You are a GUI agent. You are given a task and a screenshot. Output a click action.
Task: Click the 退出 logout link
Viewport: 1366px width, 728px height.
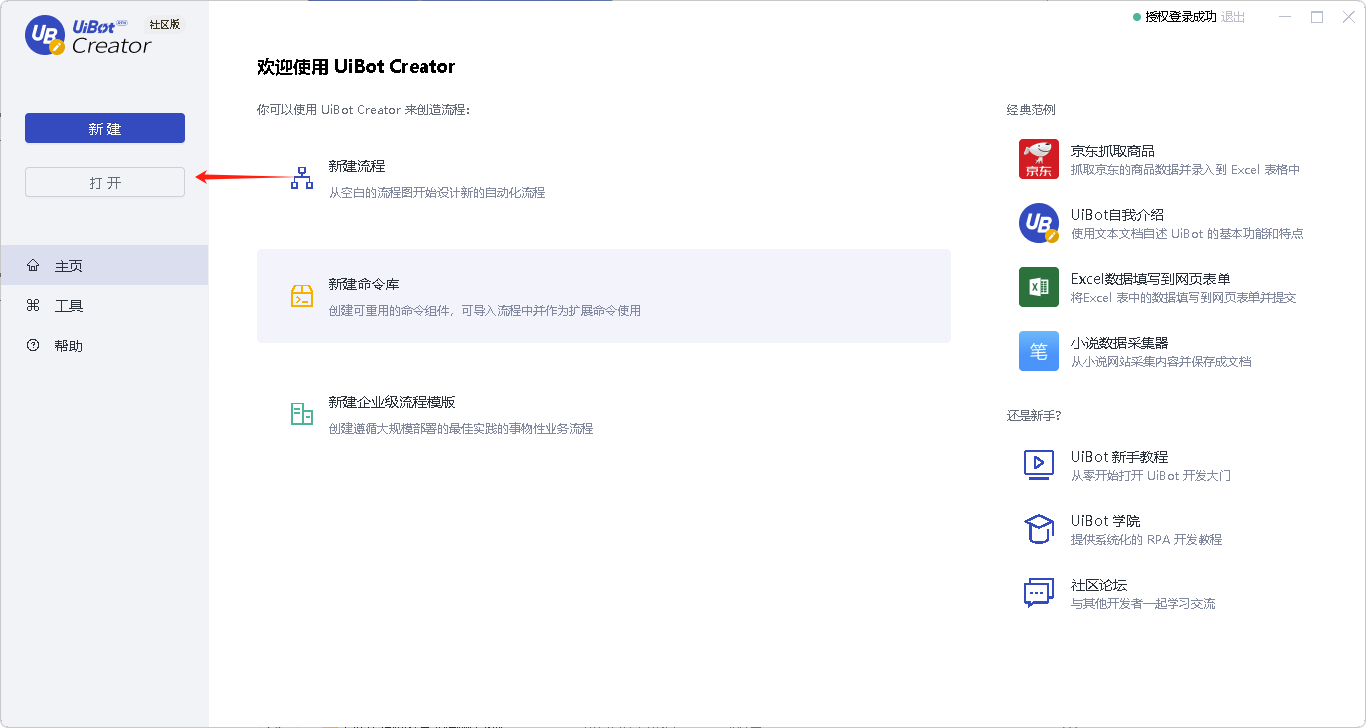click(x=1234, y=16)
